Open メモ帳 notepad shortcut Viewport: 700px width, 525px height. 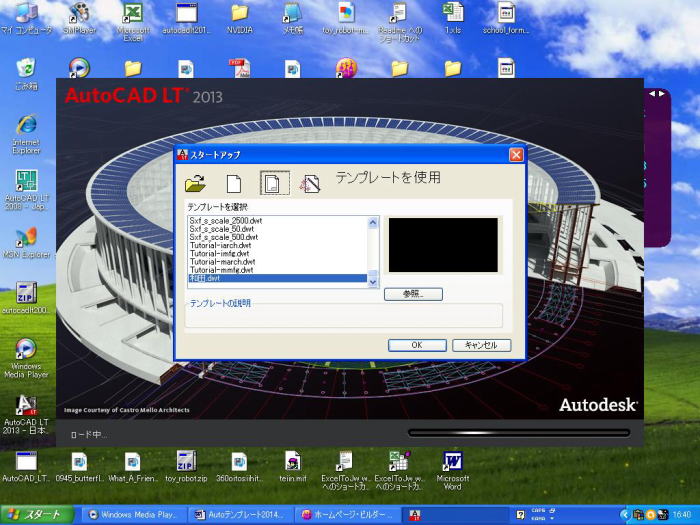tap(293, 18)
